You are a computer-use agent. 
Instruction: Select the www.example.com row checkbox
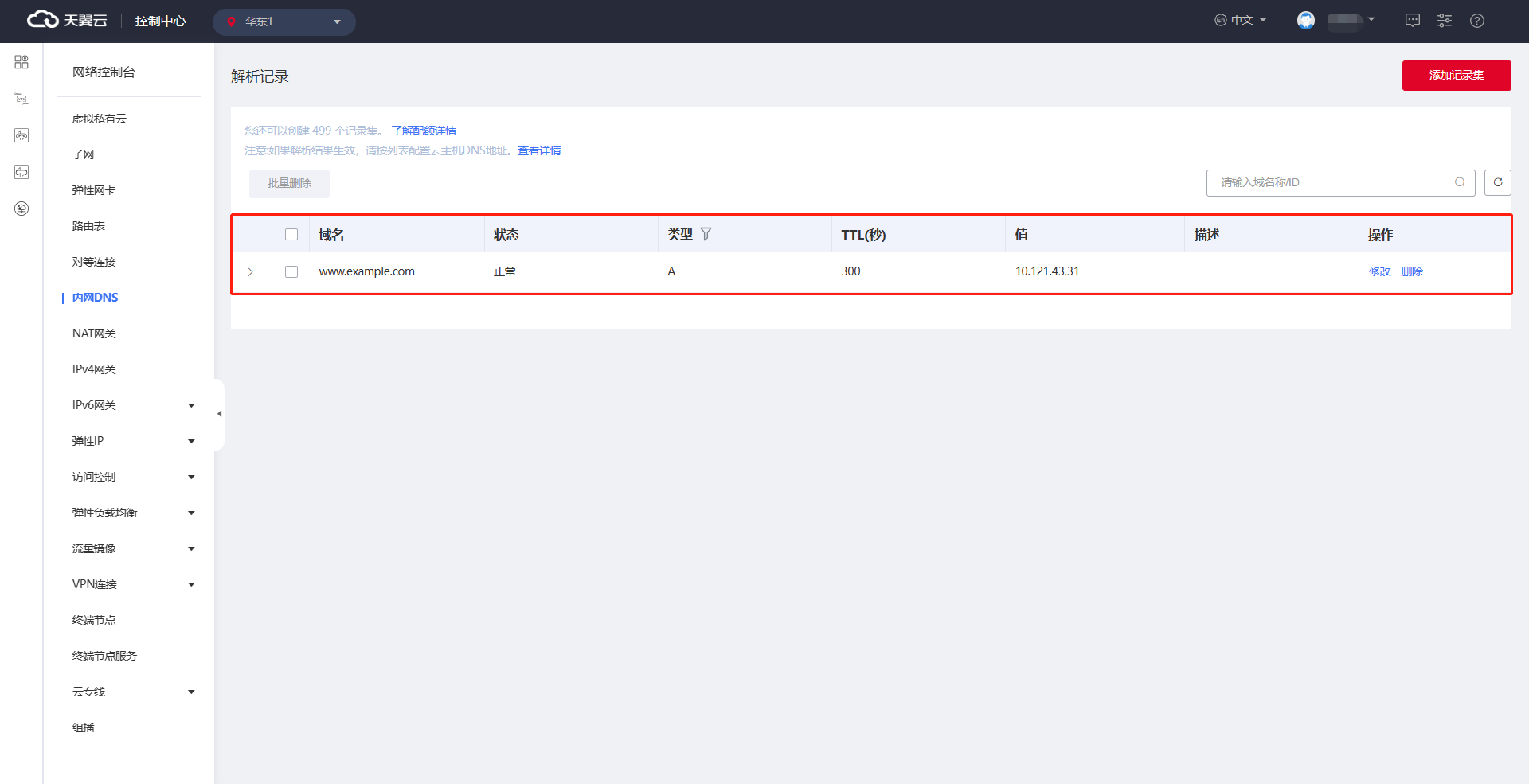291,271
